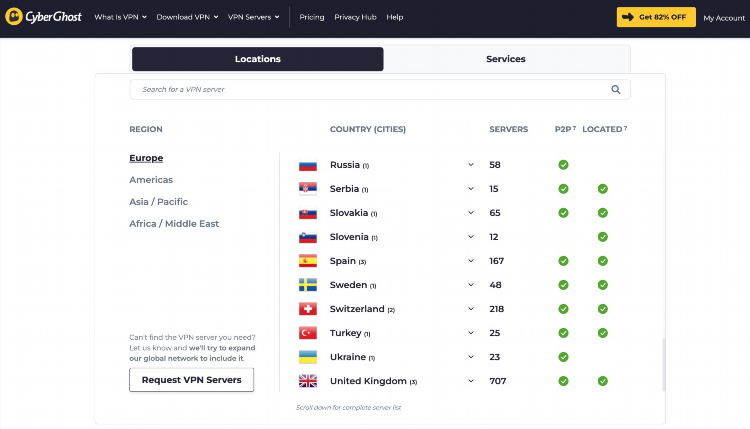Click the Sweden country name

(348, 285)
